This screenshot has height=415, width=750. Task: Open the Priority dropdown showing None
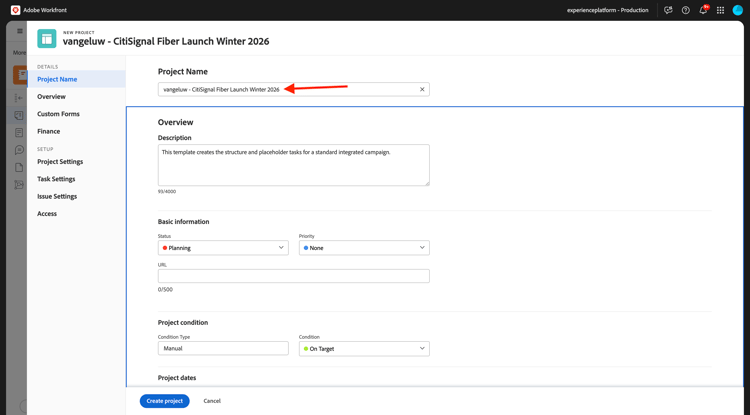point(364,248)
